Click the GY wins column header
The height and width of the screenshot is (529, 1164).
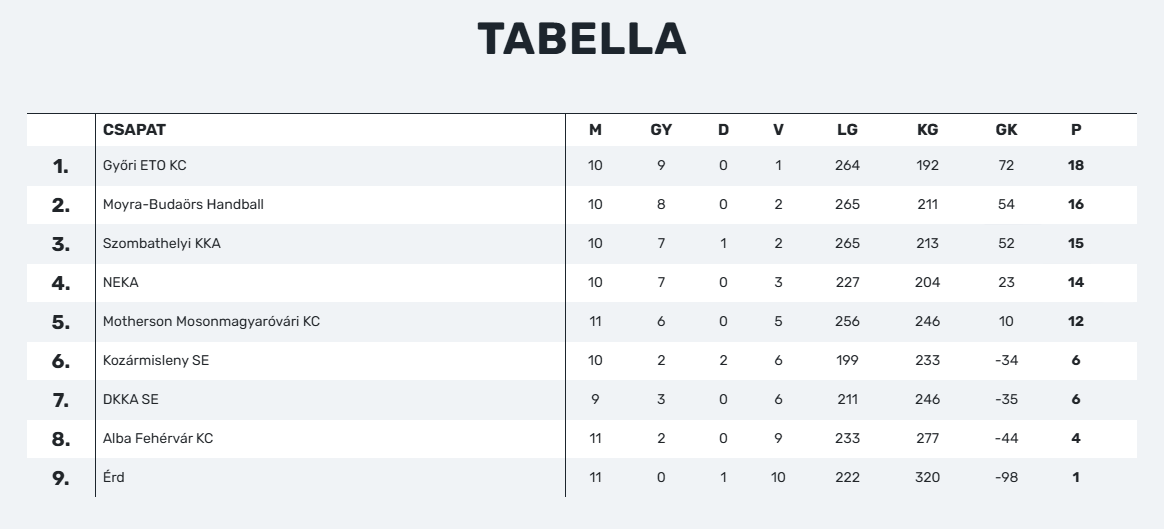(x=661, y=130)
